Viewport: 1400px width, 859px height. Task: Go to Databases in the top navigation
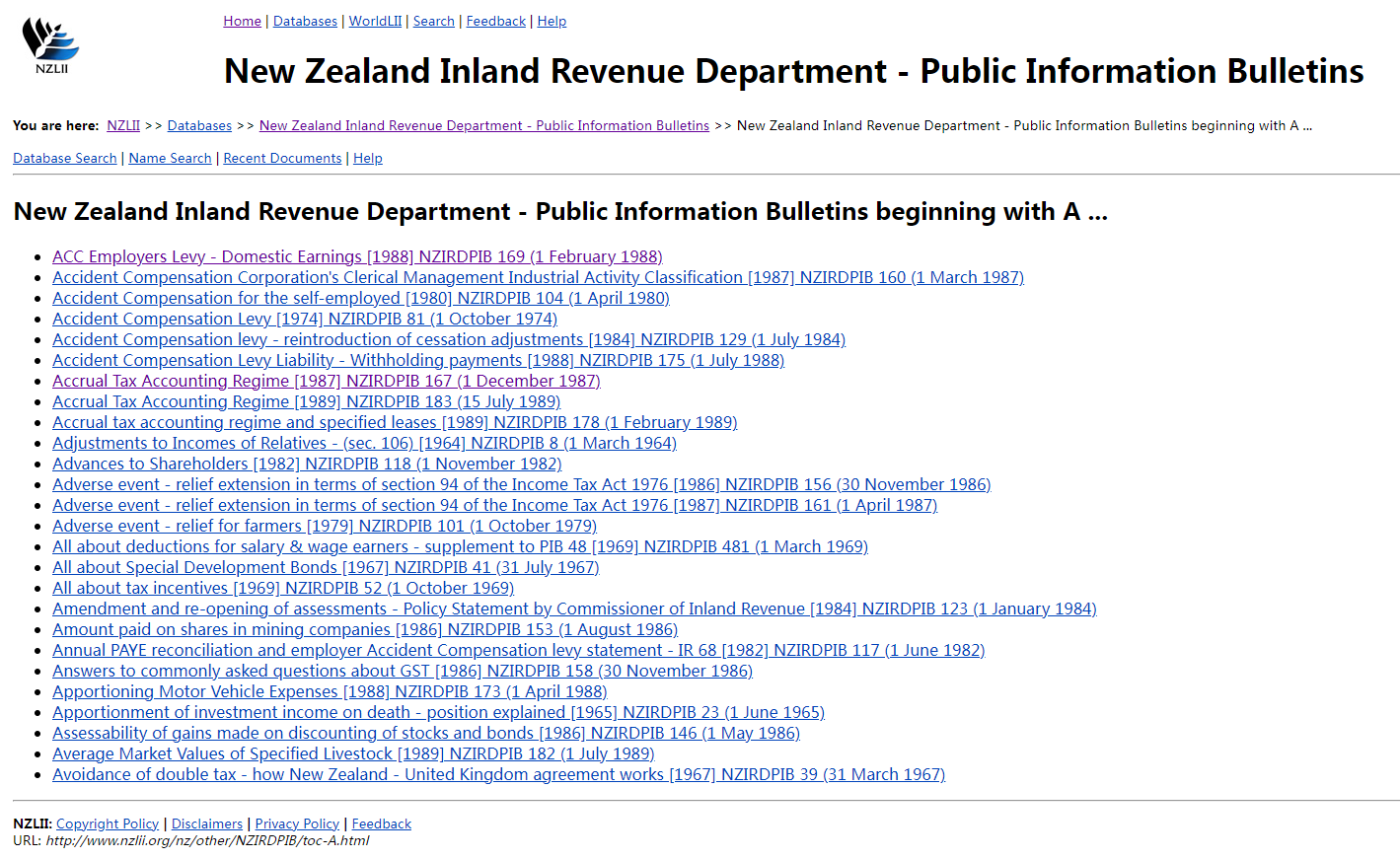pyautogui.click(x=305, y=21)
